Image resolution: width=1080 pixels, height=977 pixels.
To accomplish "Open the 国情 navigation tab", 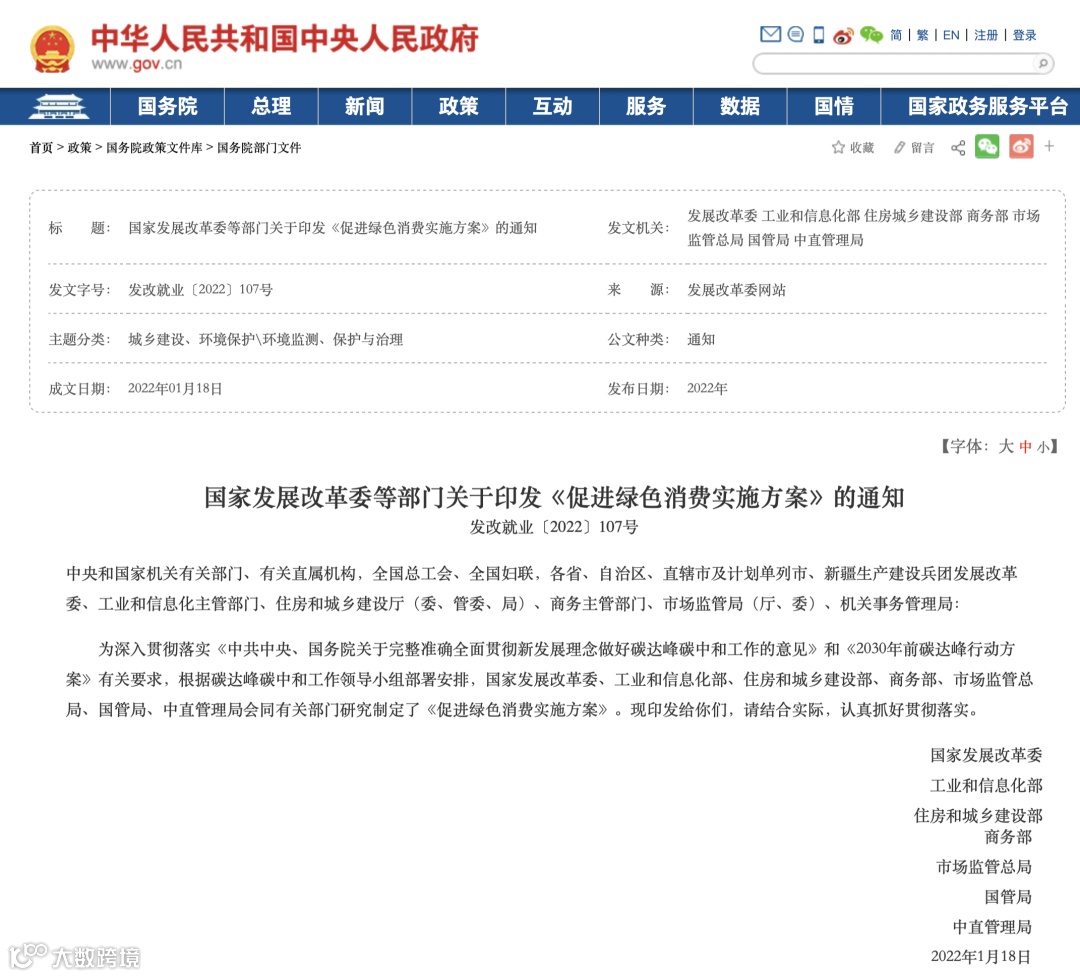I will click(833, 107).
